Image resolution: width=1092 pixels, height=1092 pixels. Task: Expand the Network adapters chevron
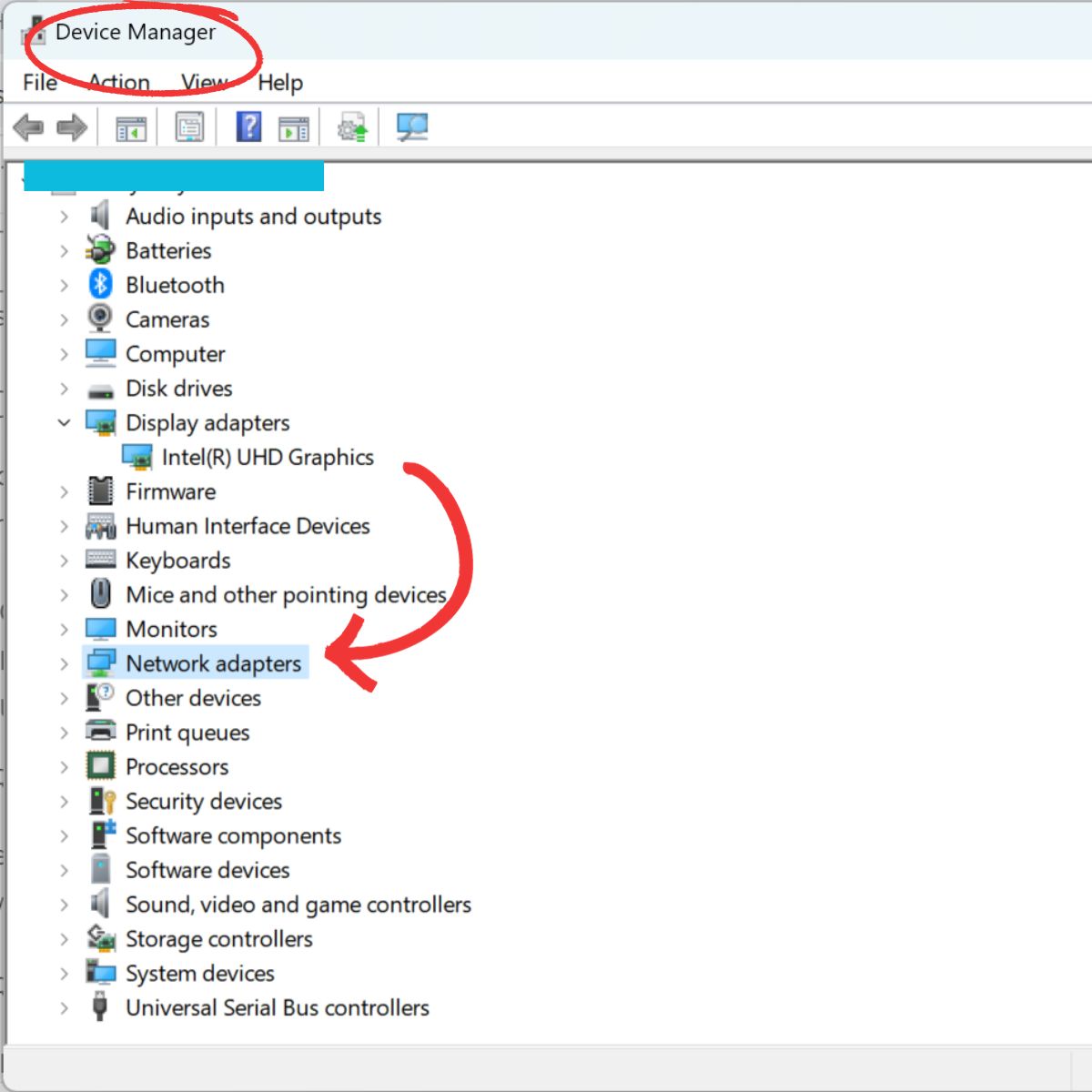pyautogui.click(x=64, y=664)
